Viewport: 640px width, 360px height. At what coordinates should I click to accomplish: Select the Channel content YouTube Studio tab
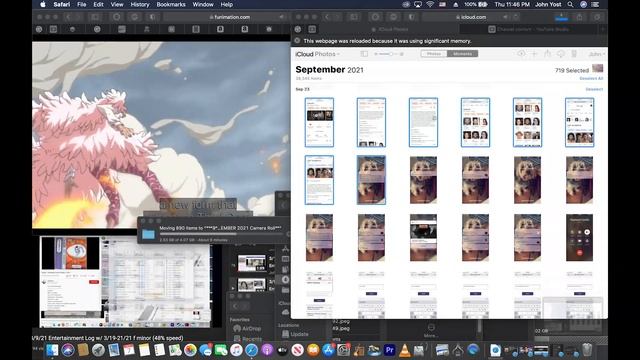pyautogui.click(x=529, y=29)
